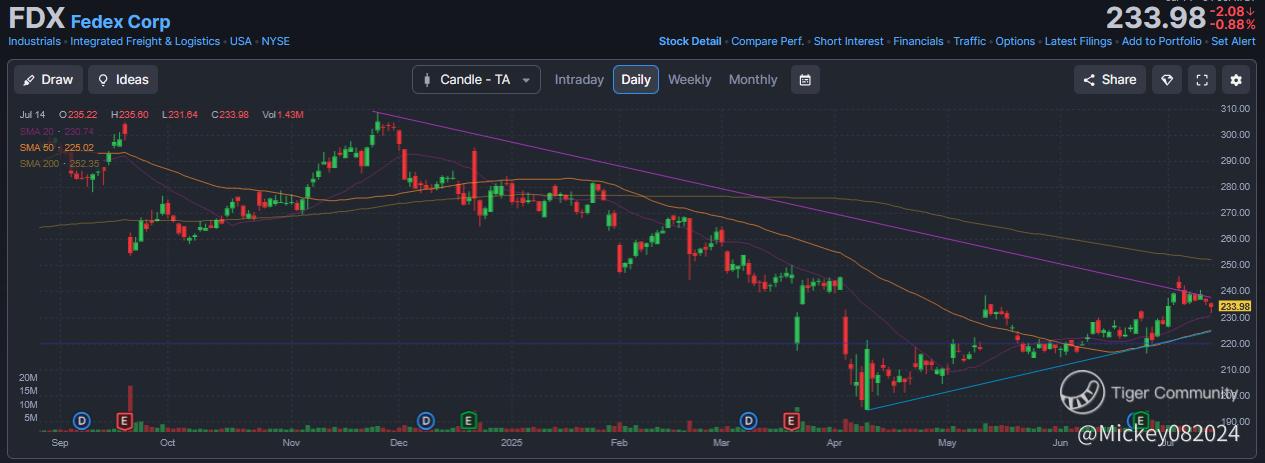The width and height of the screenshot is (1265, 463).
Task: Open chart settings gear
Action: click(1236, 80)
